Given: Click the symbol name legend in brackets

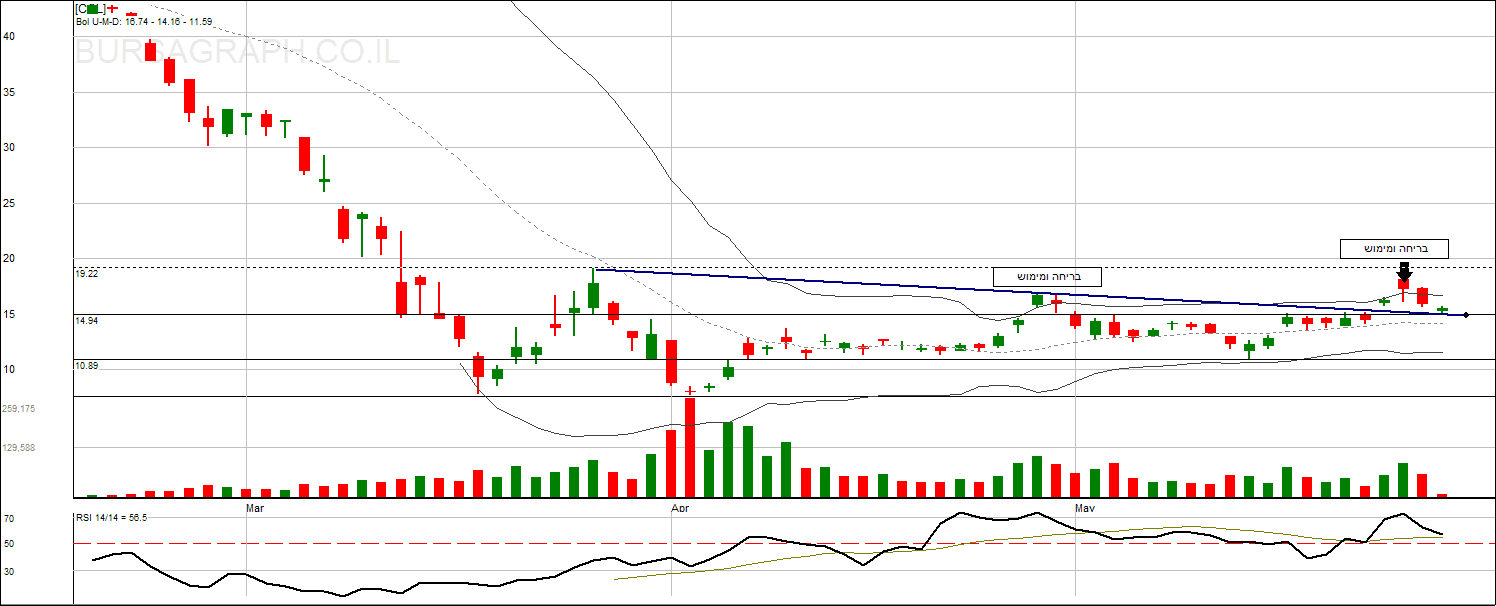Looking at the screenshot, I should pos(91,8).
